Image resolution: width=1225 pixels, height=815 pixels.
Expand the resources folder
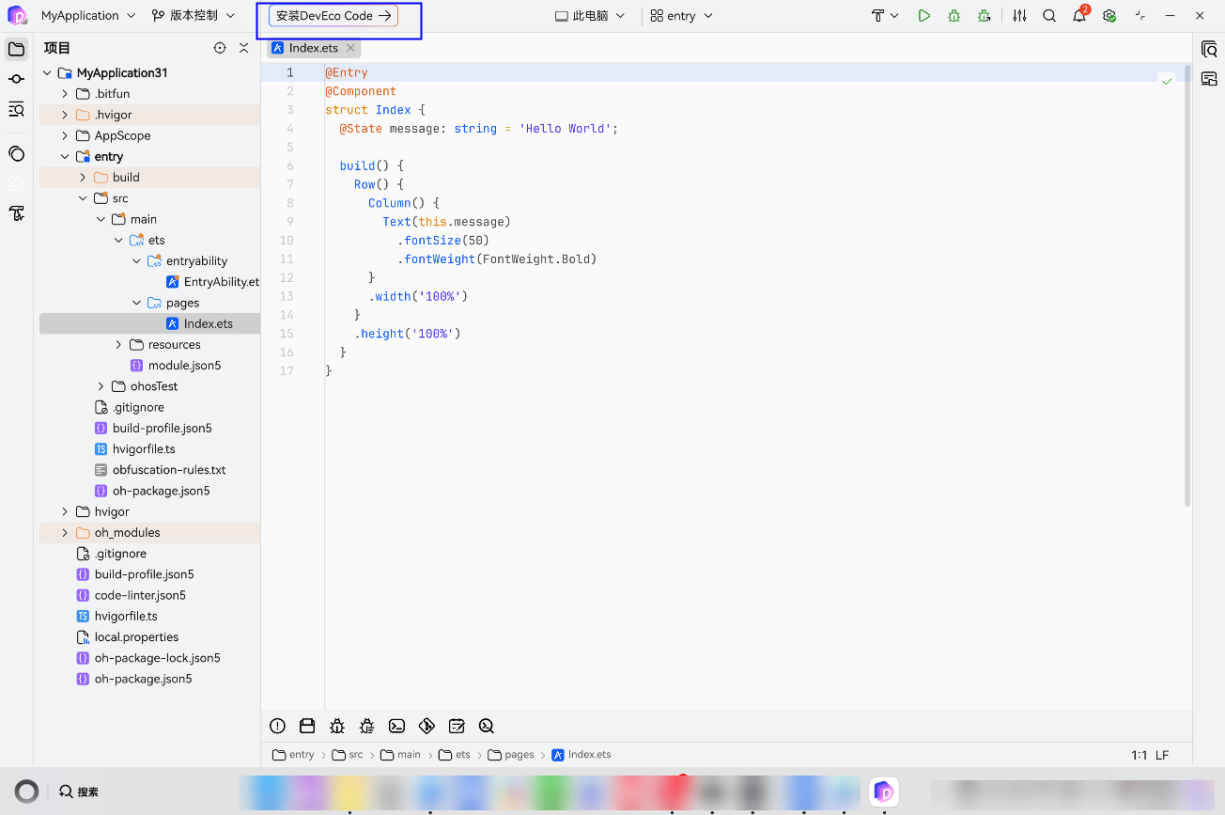pyautogui.click(x=119, y=345)
